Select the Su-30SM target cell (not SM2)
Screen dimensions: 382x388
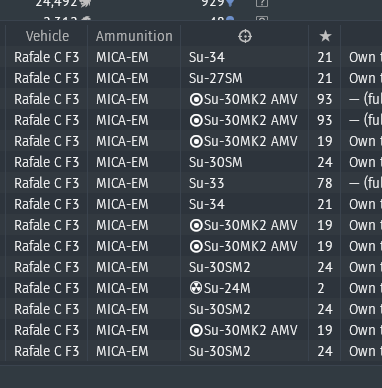pyautogui.click(x=216, y=162)
